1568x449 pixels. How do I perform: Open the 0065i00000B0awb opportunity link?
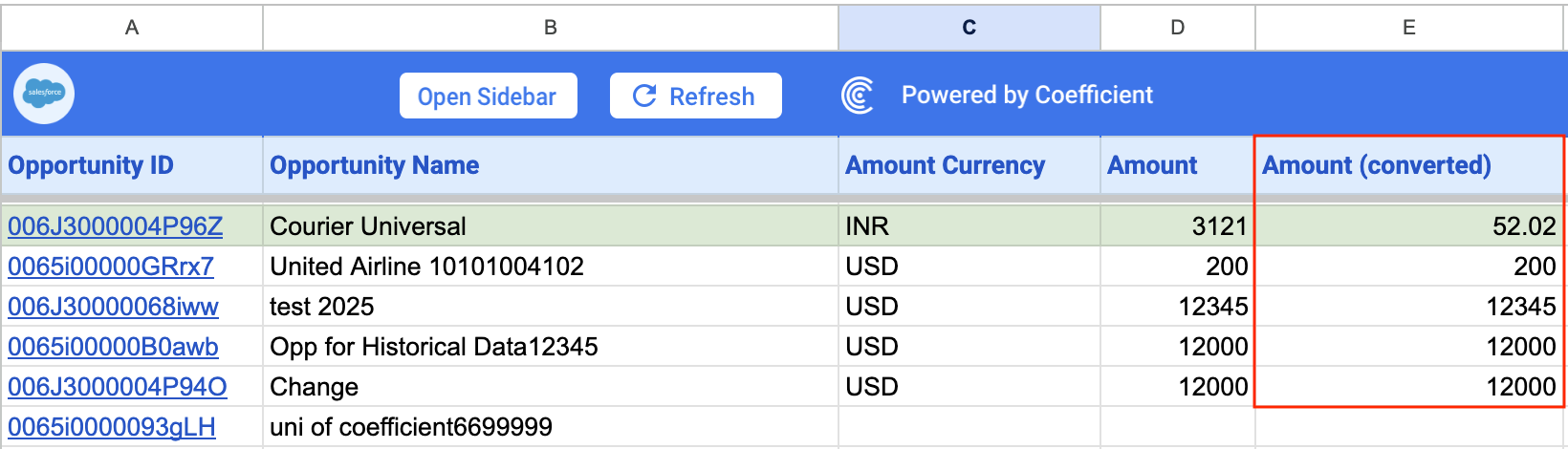tap(113, 347)
